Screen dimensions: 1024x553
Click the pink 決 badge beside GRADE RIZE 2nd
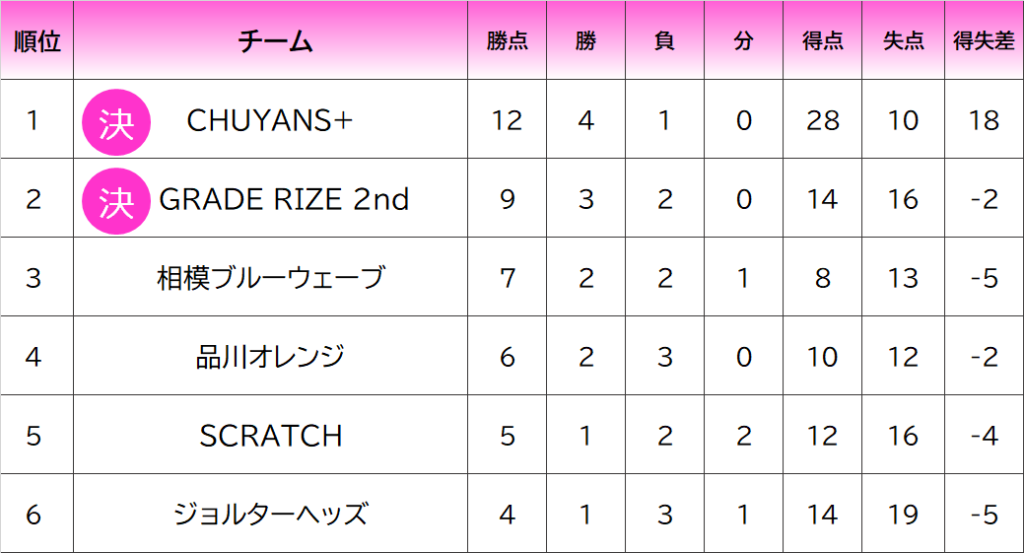pos(116,201)
